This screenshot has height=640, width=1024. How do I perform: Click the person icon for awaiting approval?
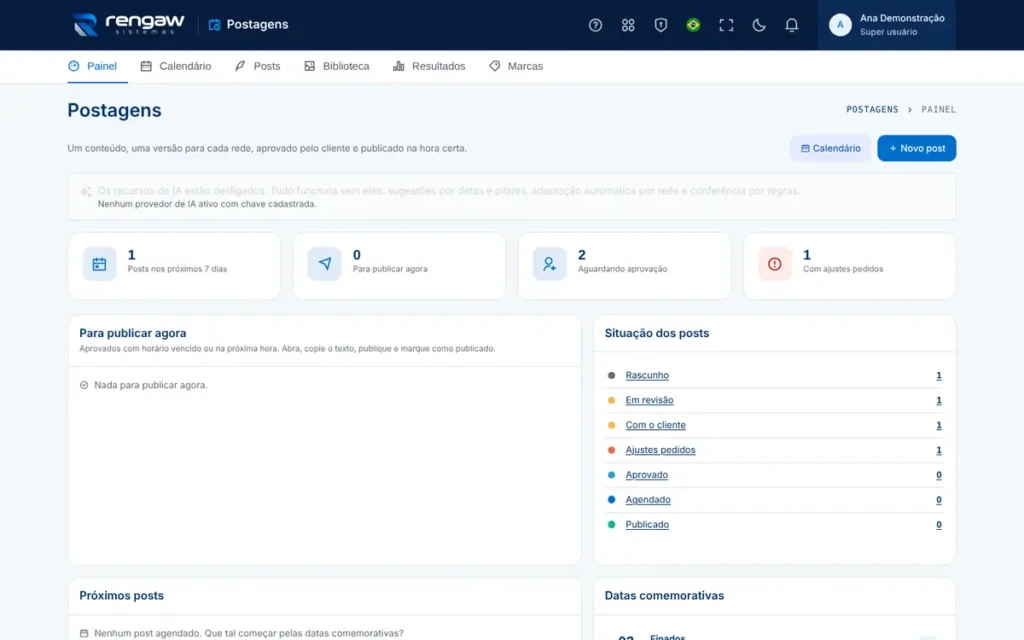(x=549, y=264)
